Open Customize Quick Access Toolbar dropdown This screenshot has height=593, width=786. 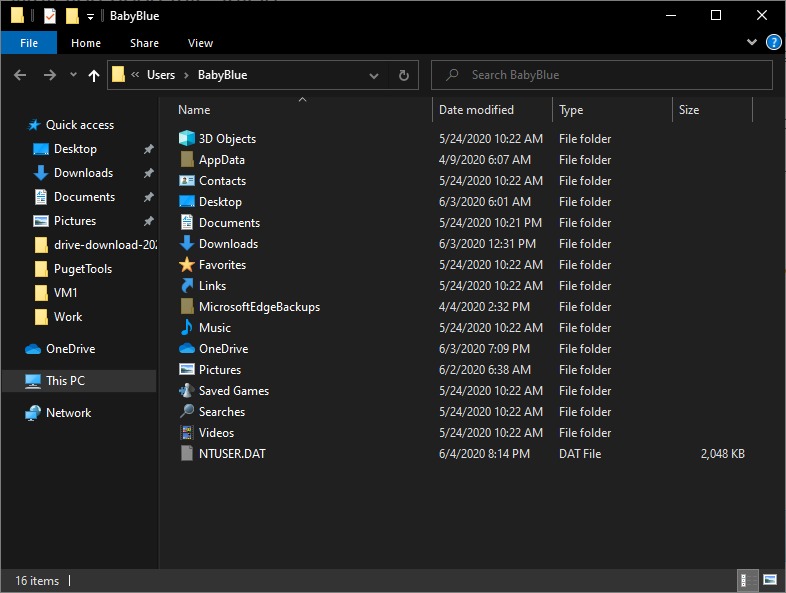tap(90, 17)
